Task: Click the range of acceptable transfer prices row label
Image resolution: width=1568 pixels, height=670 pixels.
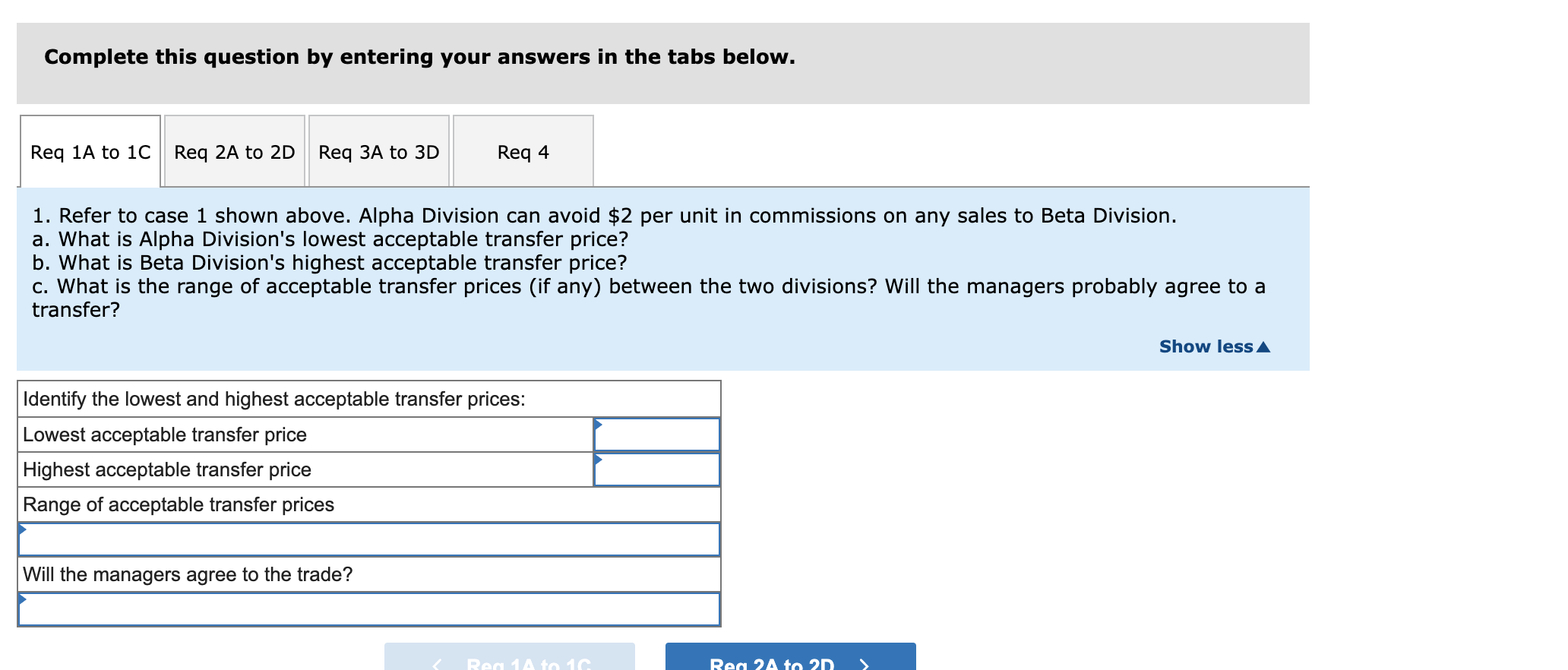Action: (x=179, y=504)
